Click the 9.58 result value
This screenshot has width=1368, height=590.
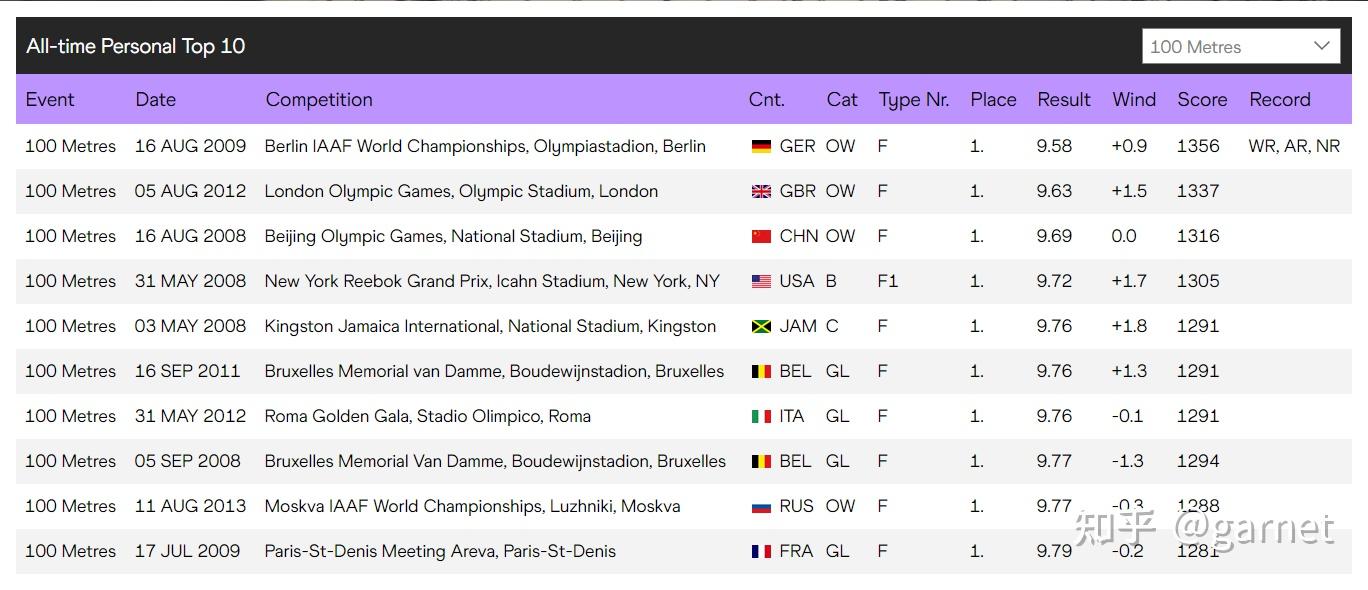point(1054,146)
